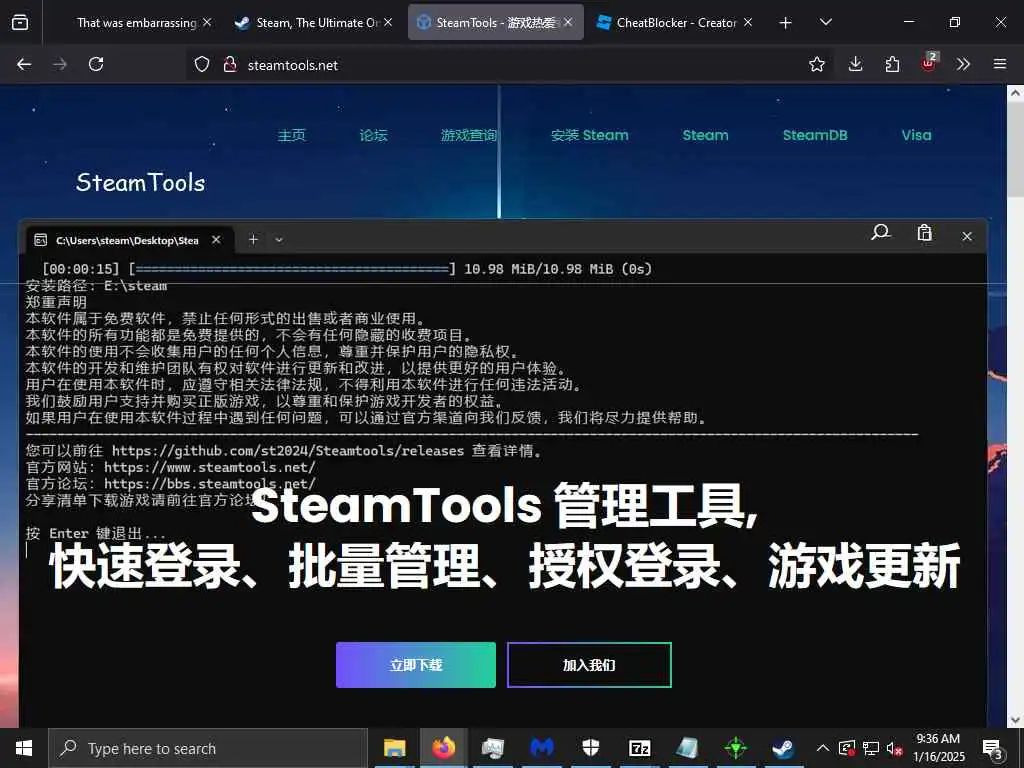
Task: Click the page vertical scrollbar thumb
Action: [x=1016, y=150]
